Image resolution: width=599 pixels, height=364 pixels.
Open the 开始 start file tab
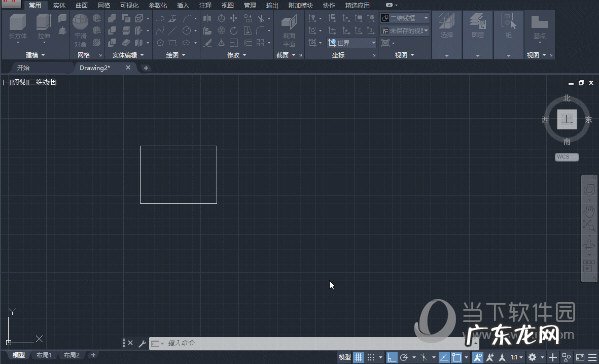click(x=24, y=68)
